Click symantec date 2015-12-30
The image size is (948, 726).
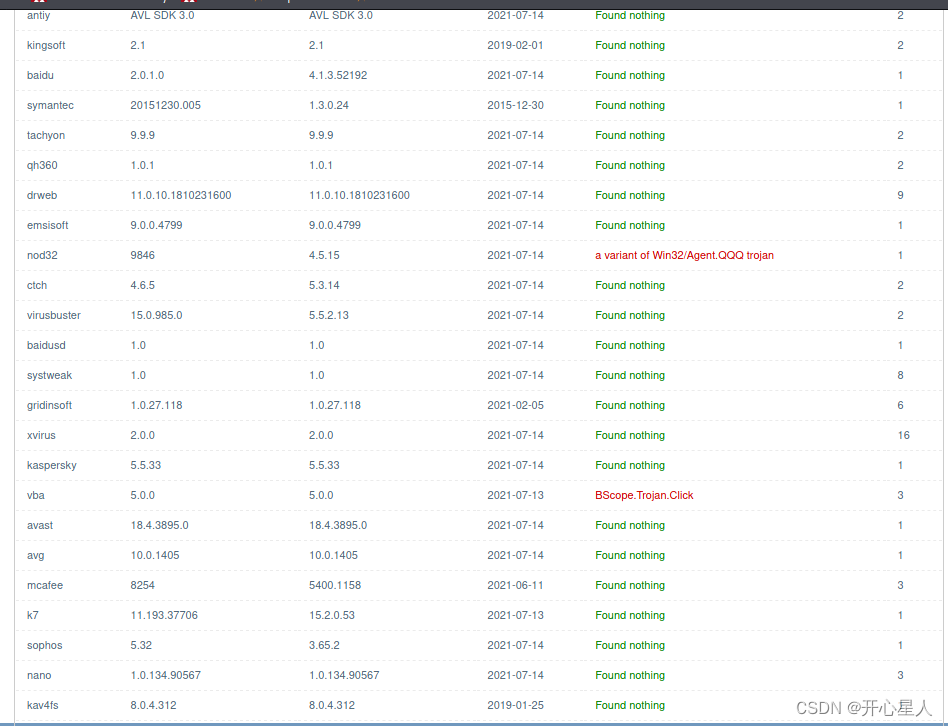516,105
